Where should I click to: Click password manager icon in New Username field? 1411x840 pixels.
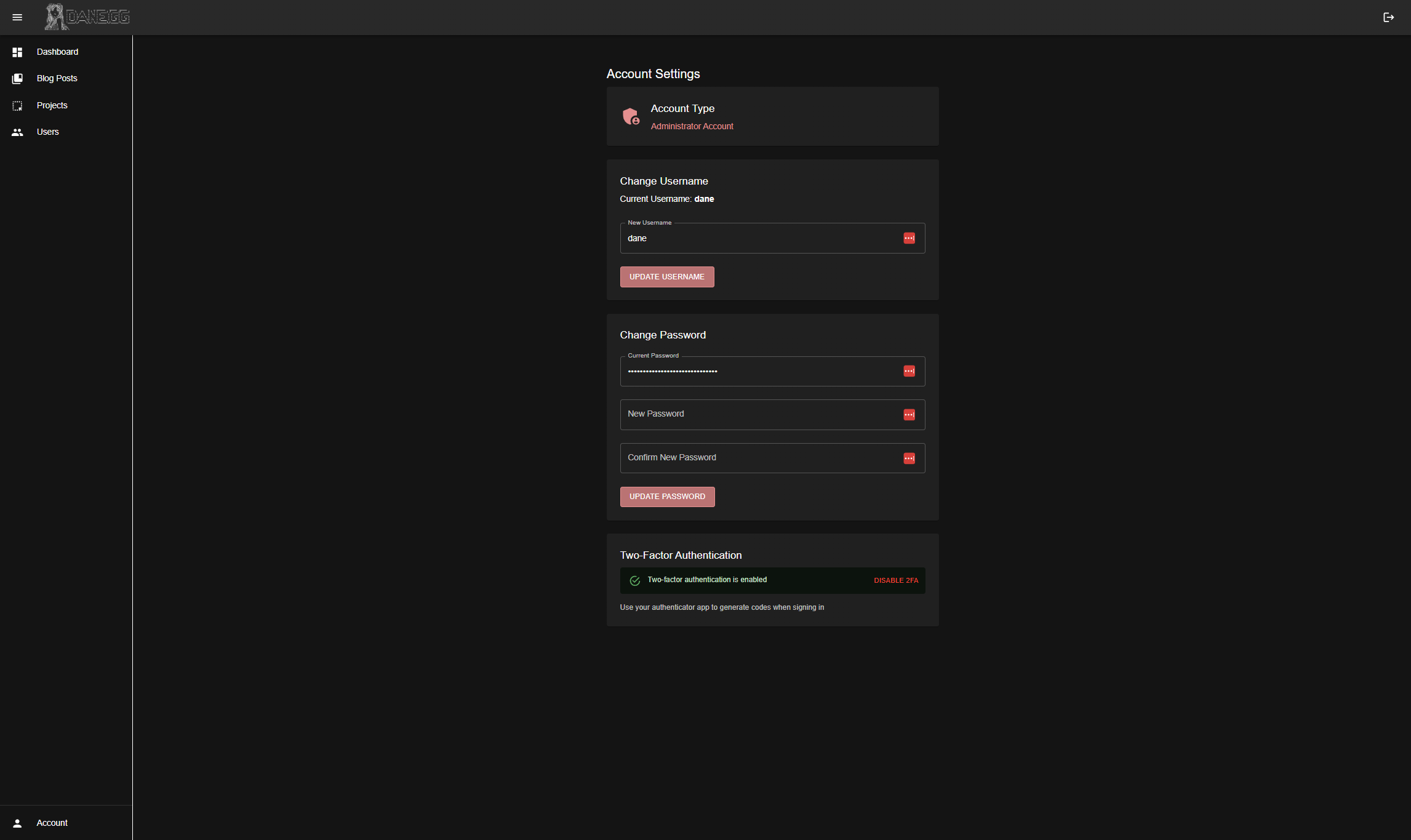(x=909, y=238)
